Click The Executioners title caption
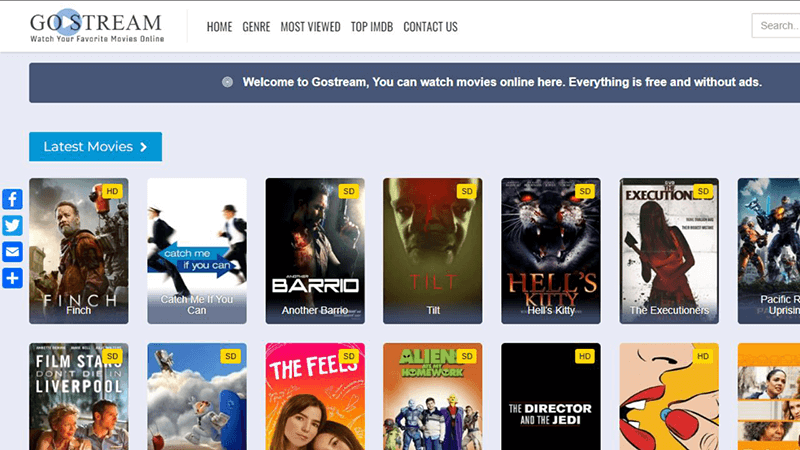 pos(669,310)
